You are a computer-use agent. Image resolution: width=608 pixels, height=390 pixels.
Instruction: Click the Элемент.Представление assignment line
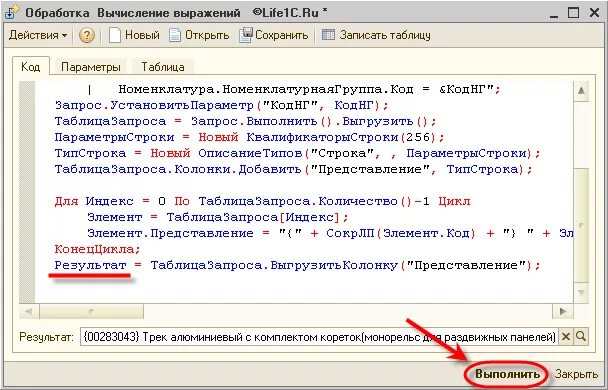tap(330, 233)
